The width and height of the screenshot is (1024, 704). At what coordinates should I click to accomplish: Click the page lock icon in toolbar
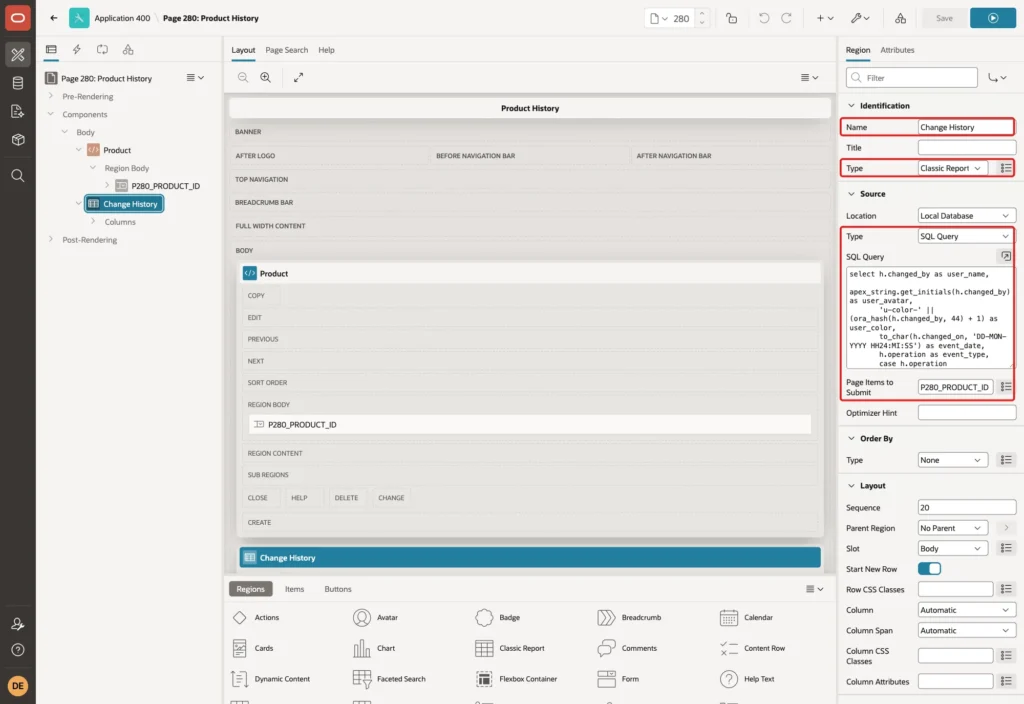pos(731,18)
